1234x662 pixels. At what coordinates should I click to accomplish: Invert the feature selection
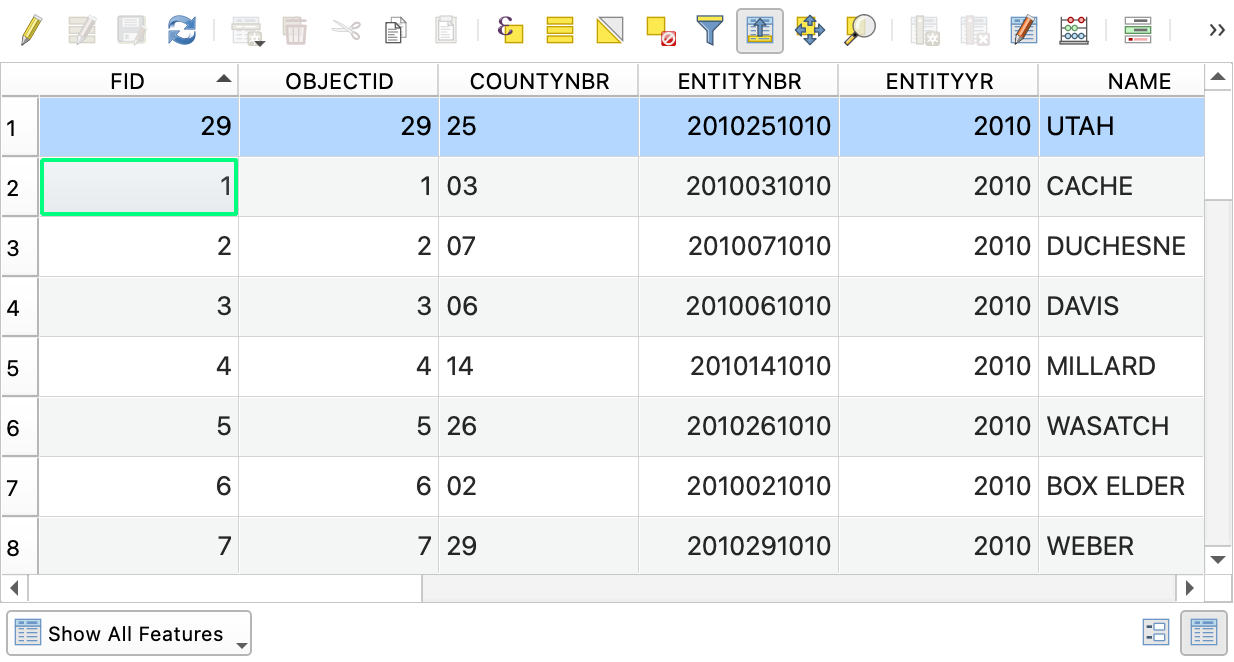tap(610, 30)
